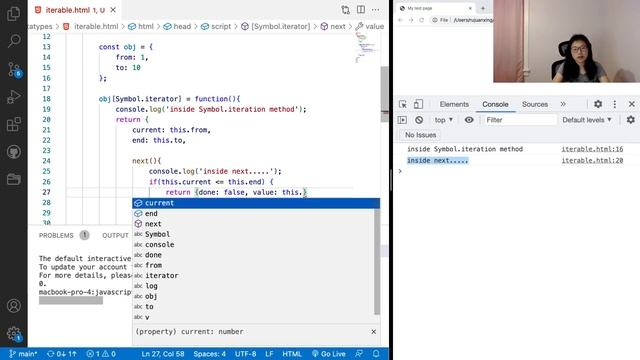This screenshot has height=360, width=640.
Task: Switch to DevTools Sources tab
Action: [535, 104]
